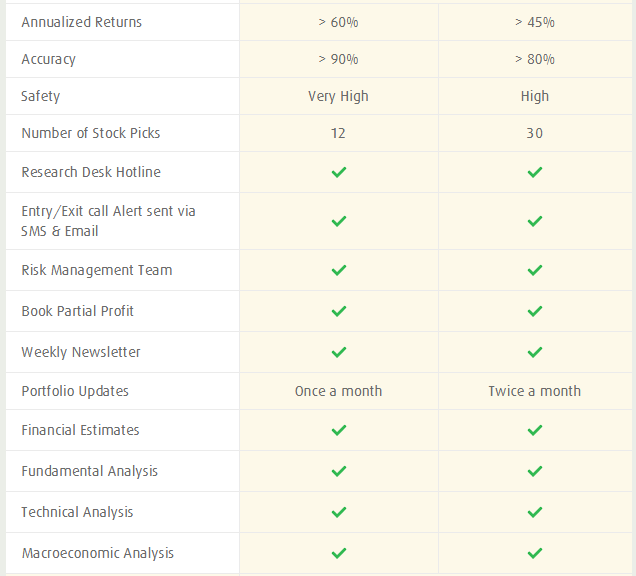Click Financial Estimates checkmark in 12-picks plan
636x576 pixels.
click(x=339, y=430)
